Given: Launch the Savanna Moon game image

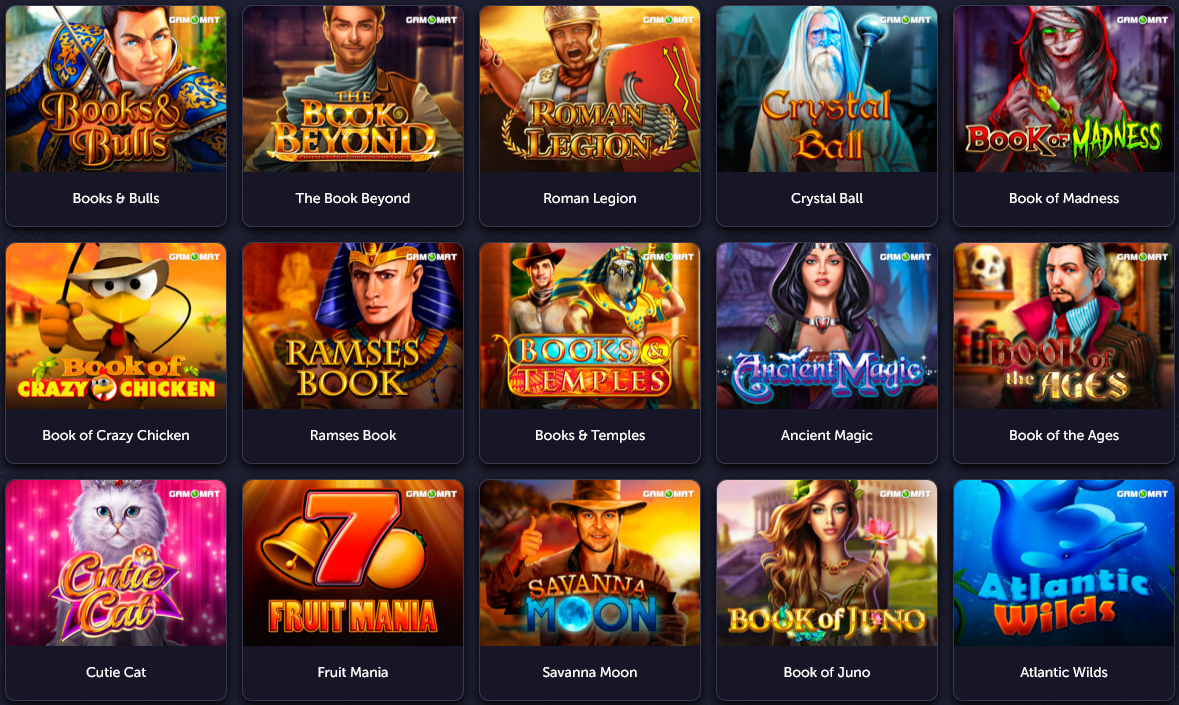Looking at the screenshot, I should tap(590, 562).
